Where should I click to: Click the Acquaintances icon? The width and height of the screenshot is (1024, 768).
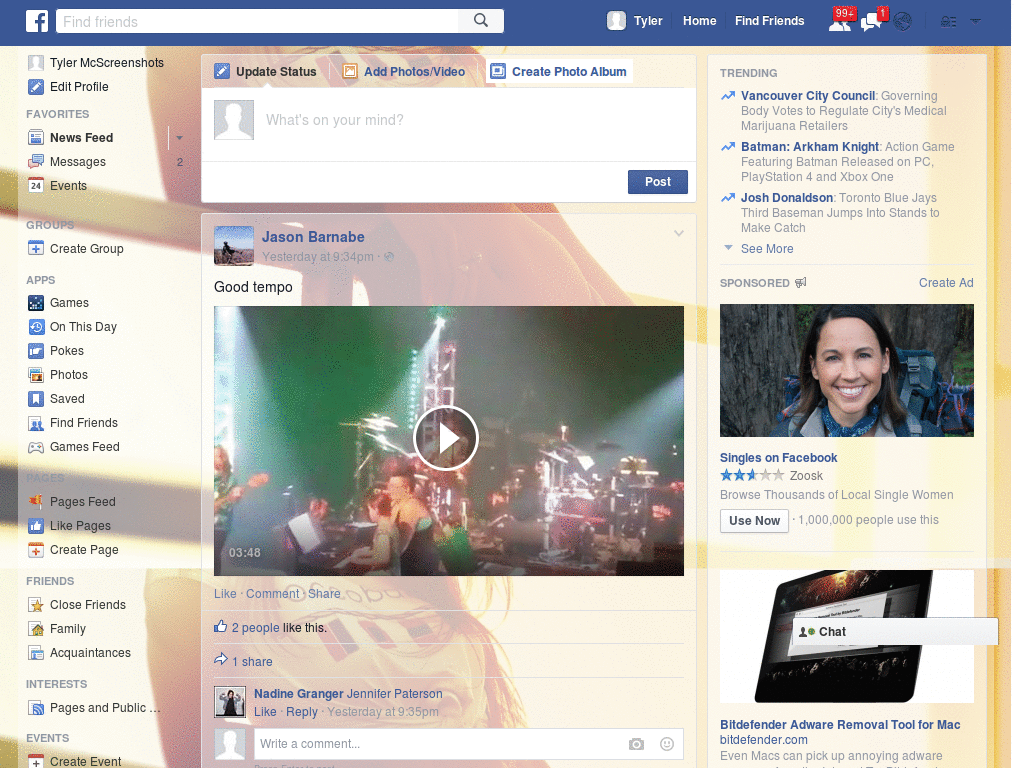click(x=36, y=653)
